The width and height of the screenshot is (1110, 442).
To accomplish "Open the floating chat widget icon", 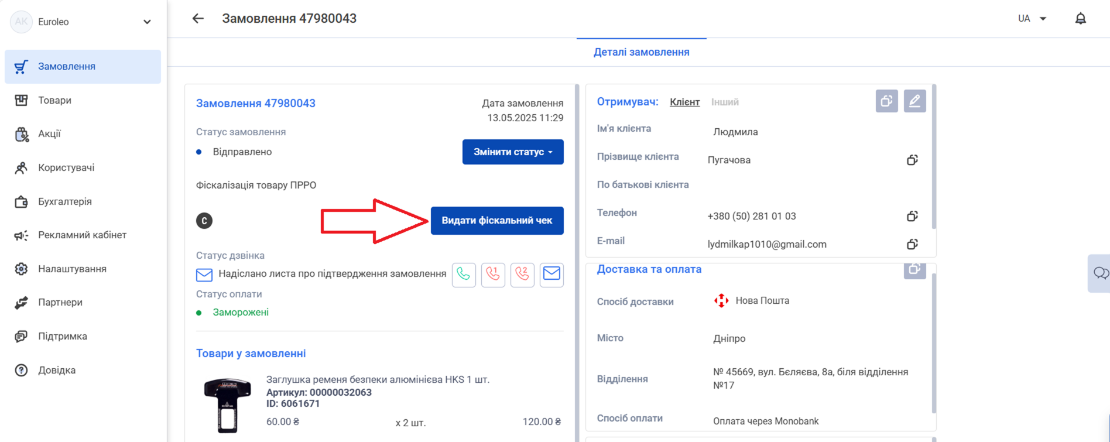I will tap(1099, 273).
